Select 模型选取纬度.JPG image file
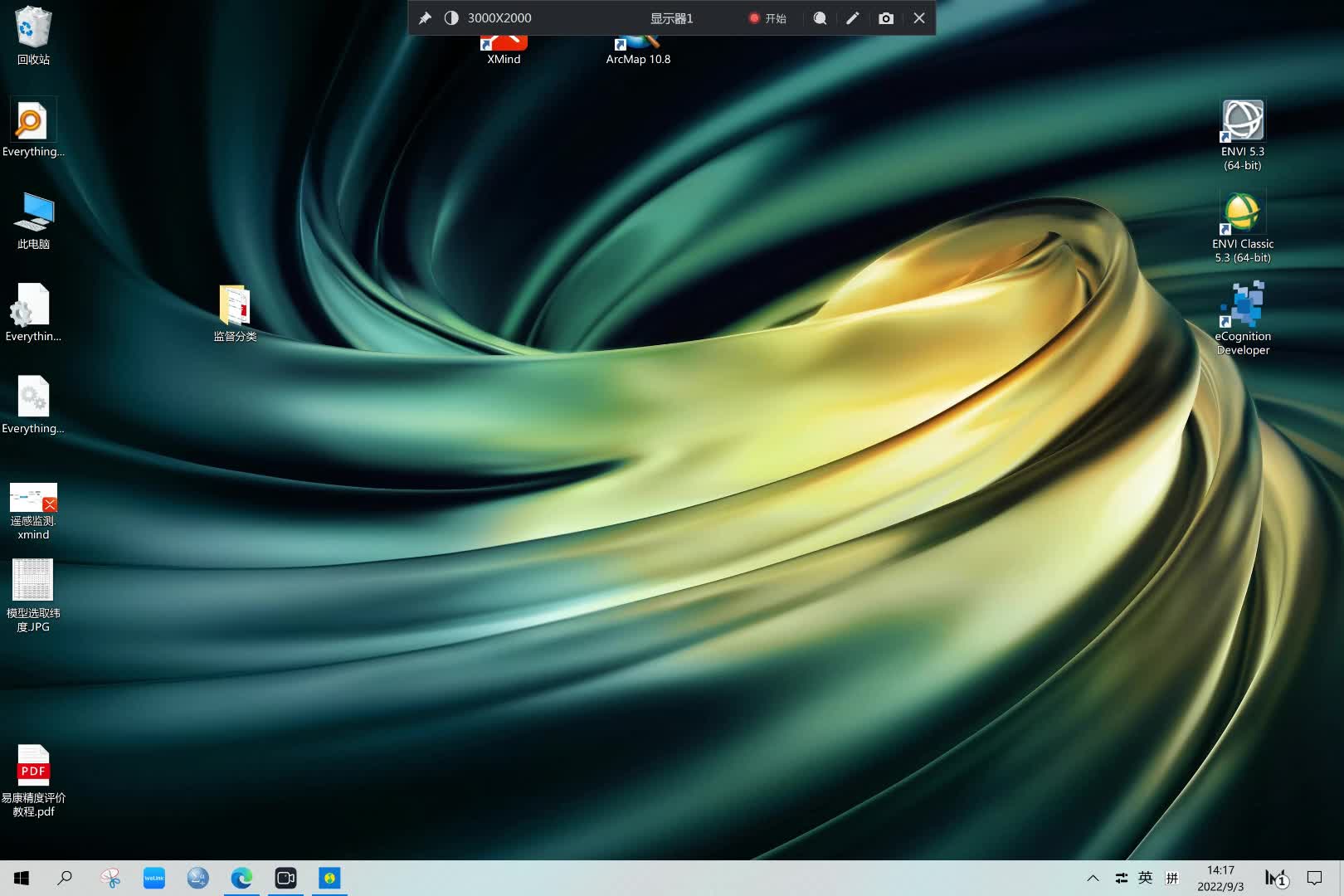The image size is (1344, 896). tap(33, 596)
